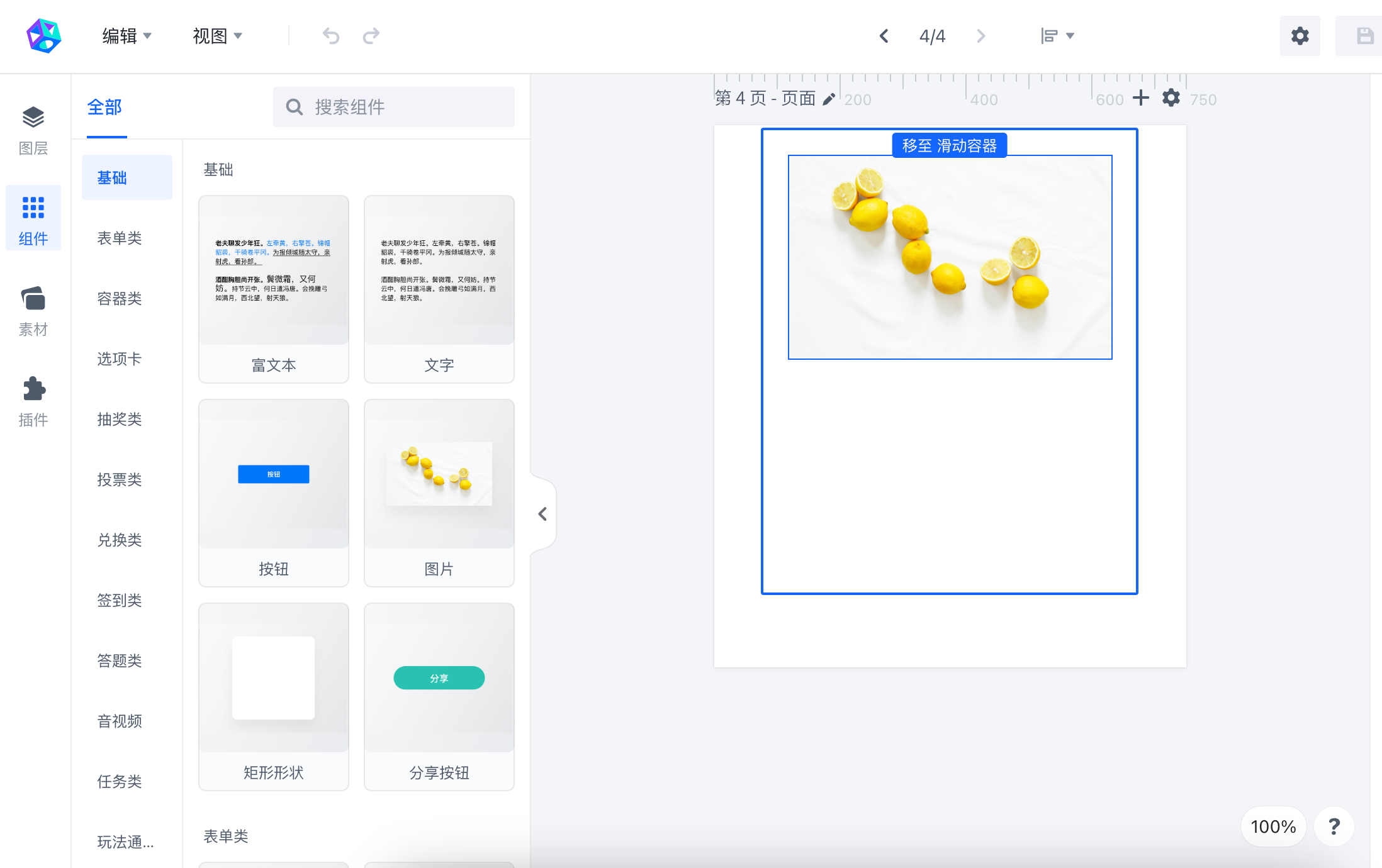Open the 视图 dropdown menu
Screen dimensions: 1382x868
click(218, 36)
